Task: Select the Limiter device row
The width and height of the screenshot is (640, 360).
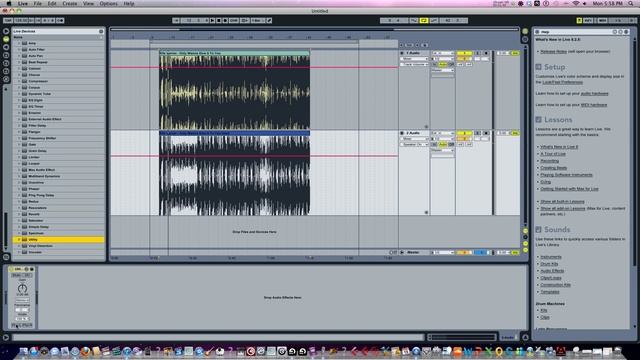Action: [59, 157]
